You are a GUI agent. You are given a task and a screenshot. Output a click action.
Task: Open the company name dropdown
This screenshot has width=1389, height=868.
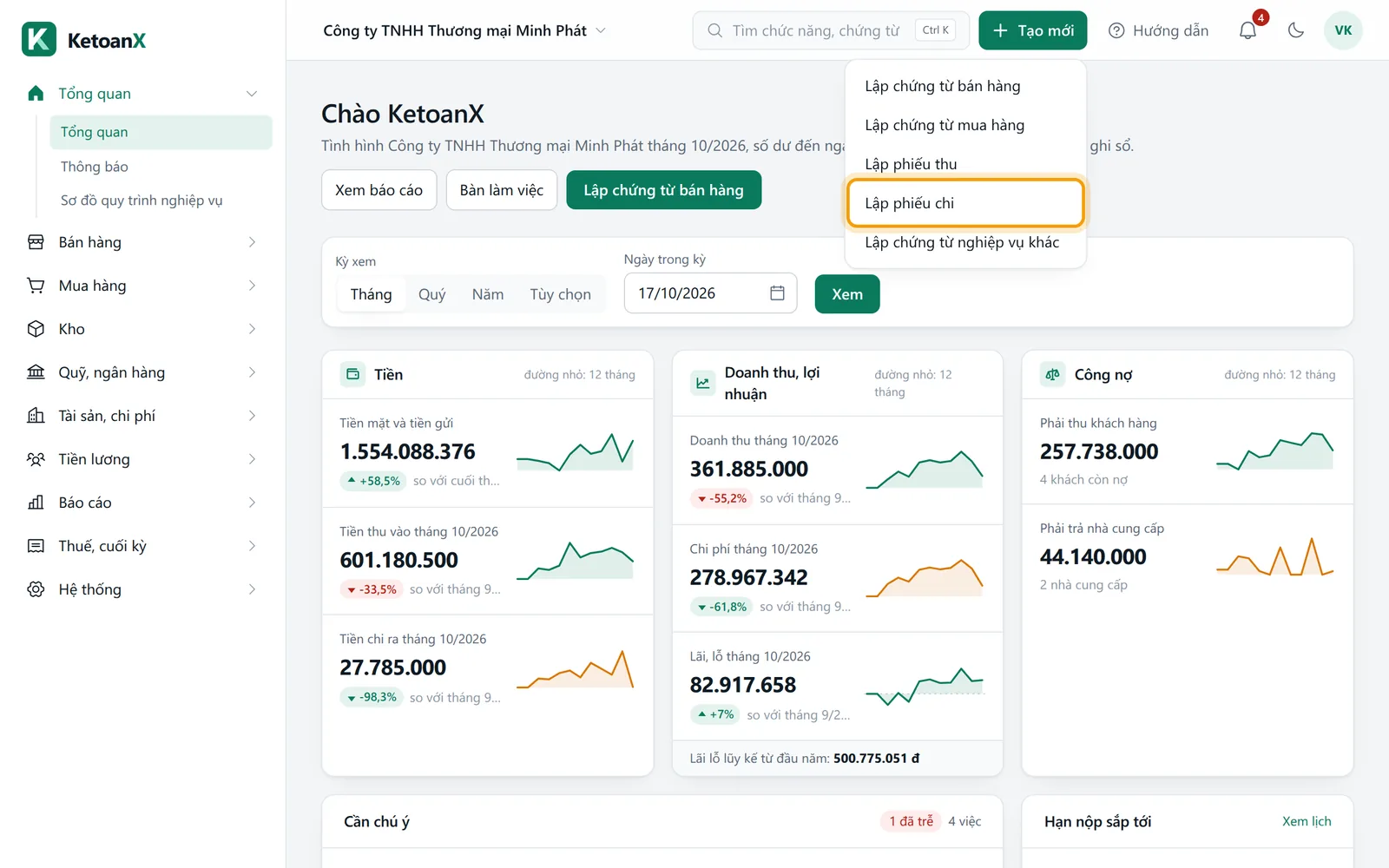click(x=464, y=30)
